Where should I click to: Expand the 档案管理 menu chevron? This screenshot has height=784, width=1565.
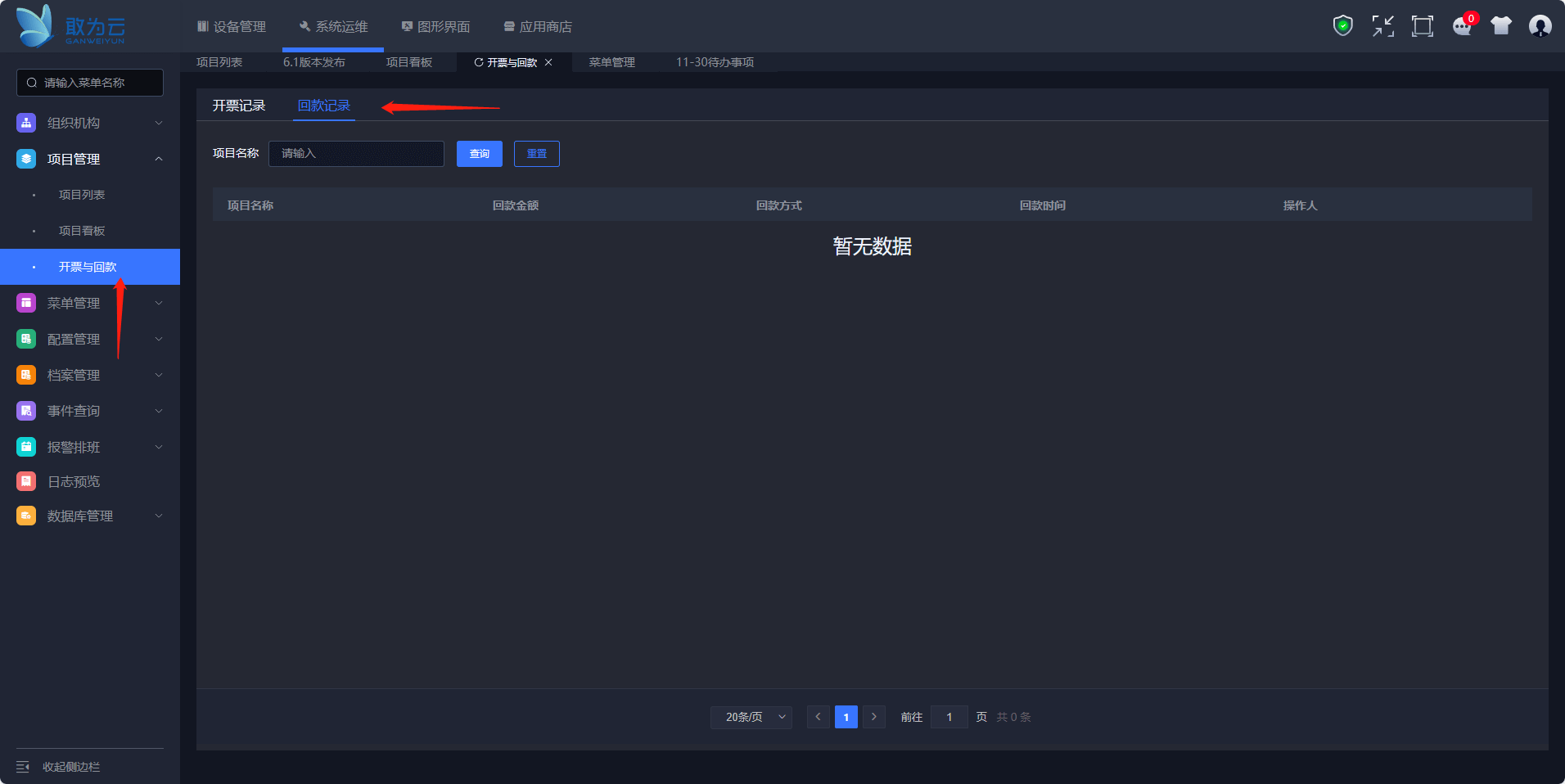click(x=159, y=375)
